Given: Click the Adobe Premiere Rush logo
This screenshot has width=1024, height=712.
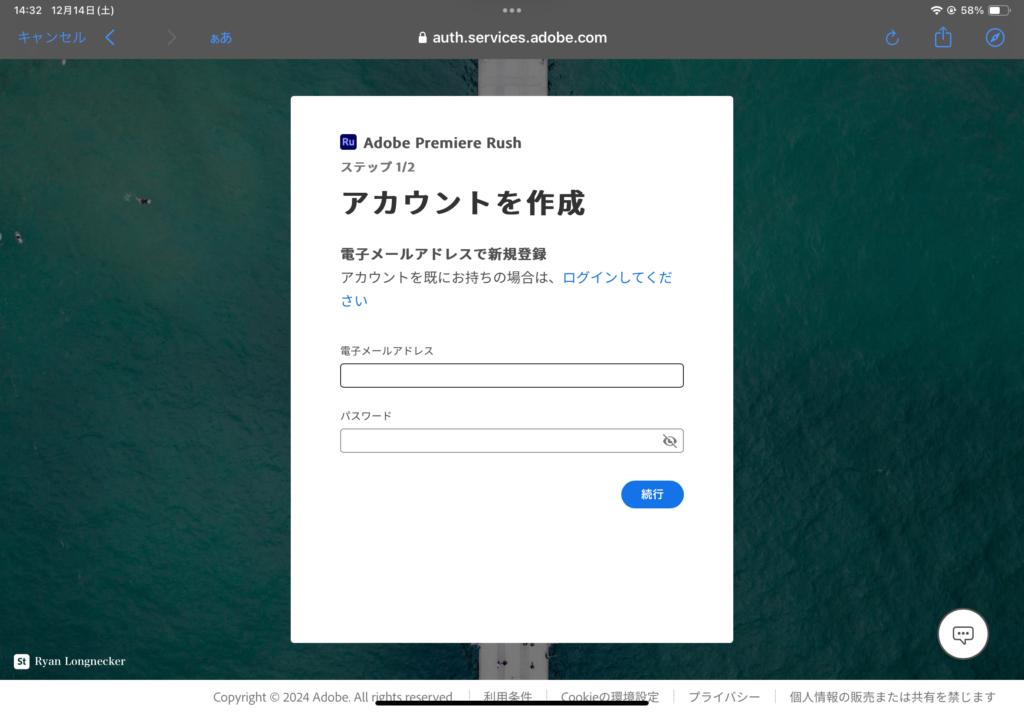Looking at the screenshot, I should coord(348,142).
